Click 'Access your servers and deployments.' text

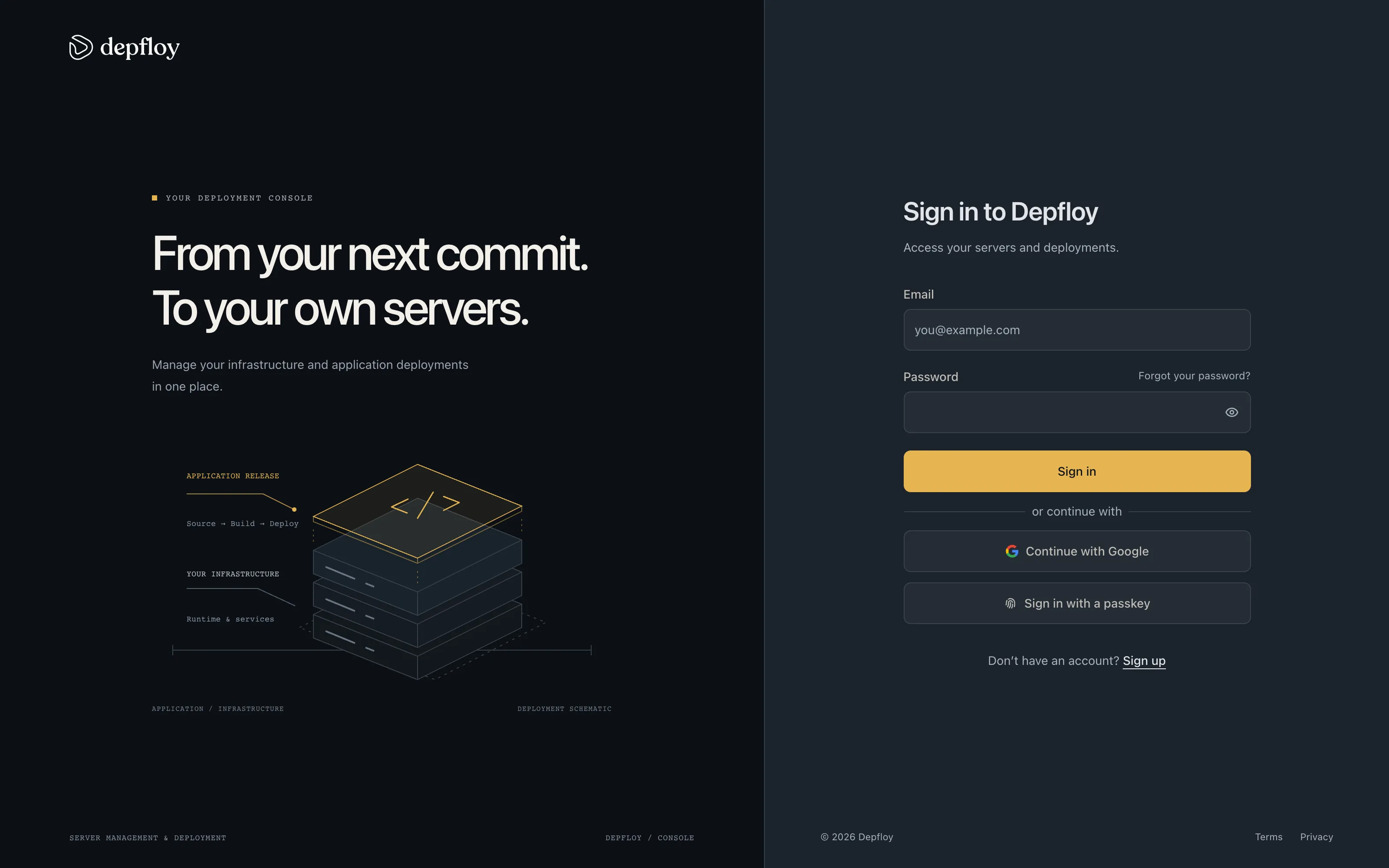click(x=1011, y=247)
